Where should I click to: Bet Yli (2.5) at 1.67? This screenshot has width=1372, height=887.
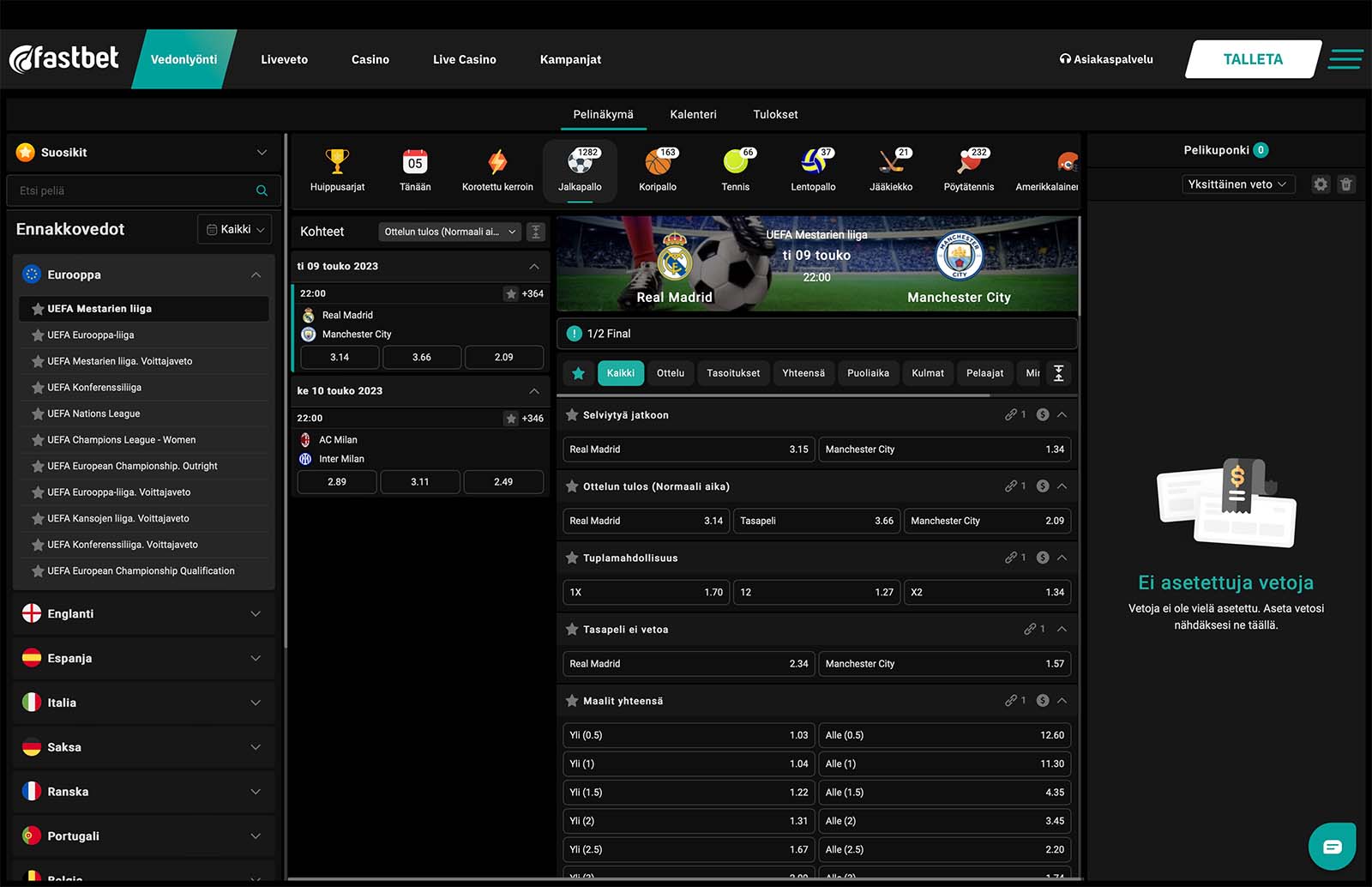tap(689, 849)
